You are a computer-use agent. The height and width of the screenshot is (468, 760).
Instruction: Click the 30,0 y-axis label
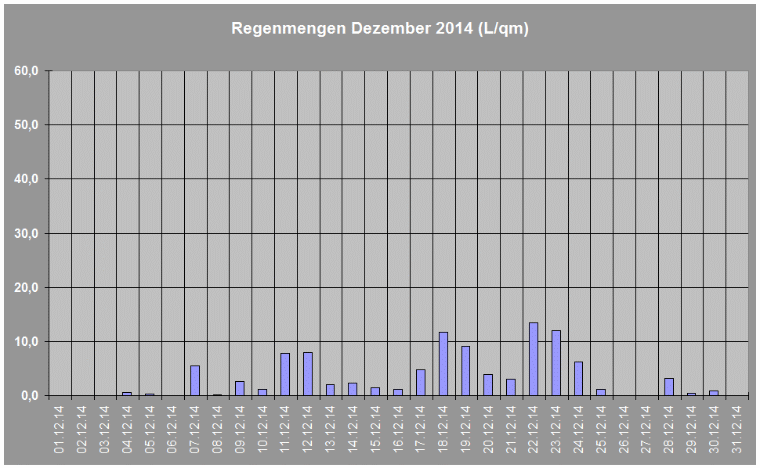click(26, 233)
